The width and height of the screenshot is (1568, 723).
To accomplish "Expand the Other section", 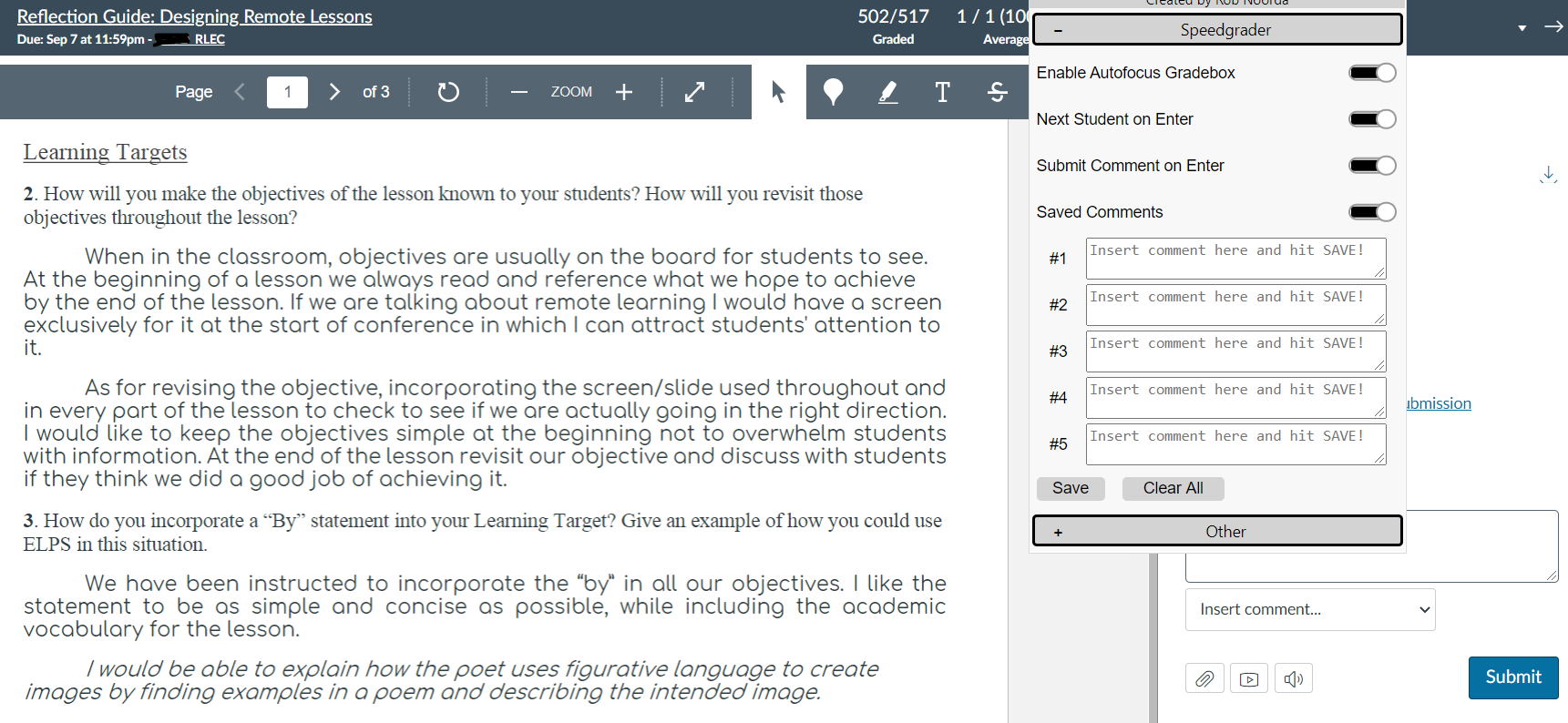I will click(1217, 531).
